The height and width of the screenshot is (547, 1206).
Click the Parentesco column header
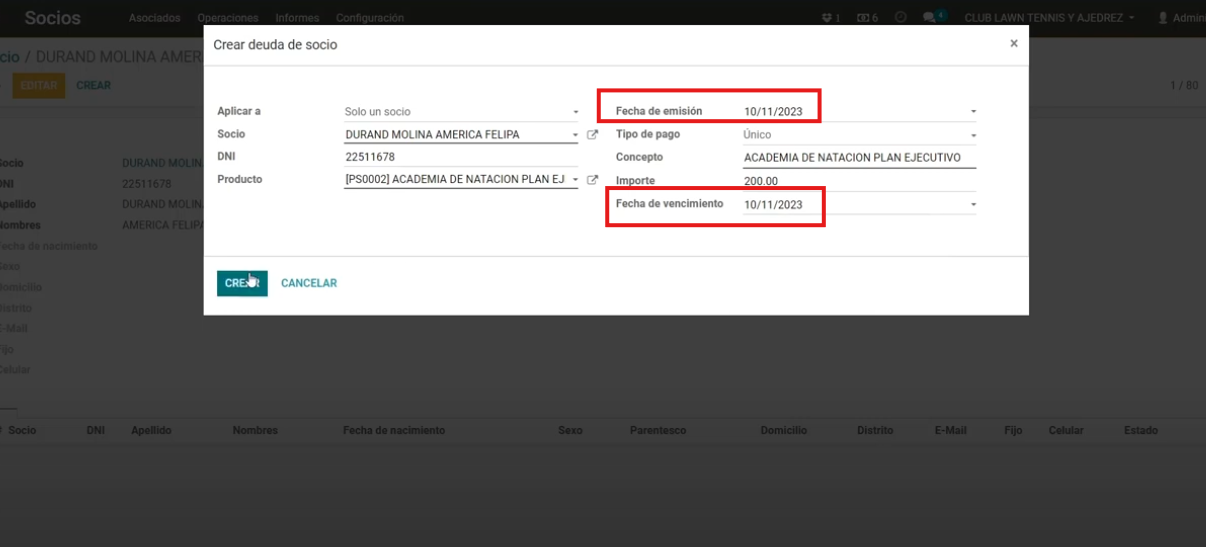tap(658, 430)
